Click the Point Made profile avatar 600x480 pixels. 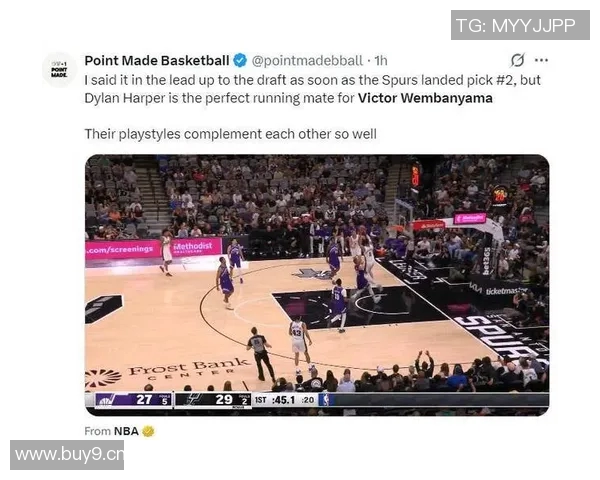pyautogui.click(x=59, y=70)
